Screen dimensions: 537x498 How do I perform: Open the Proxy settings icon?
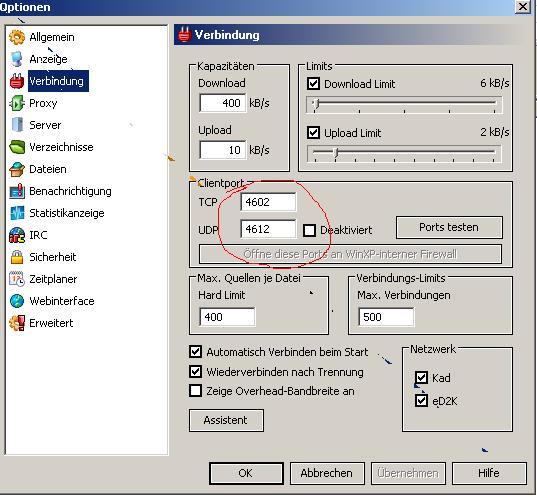(x=17, y=103)
